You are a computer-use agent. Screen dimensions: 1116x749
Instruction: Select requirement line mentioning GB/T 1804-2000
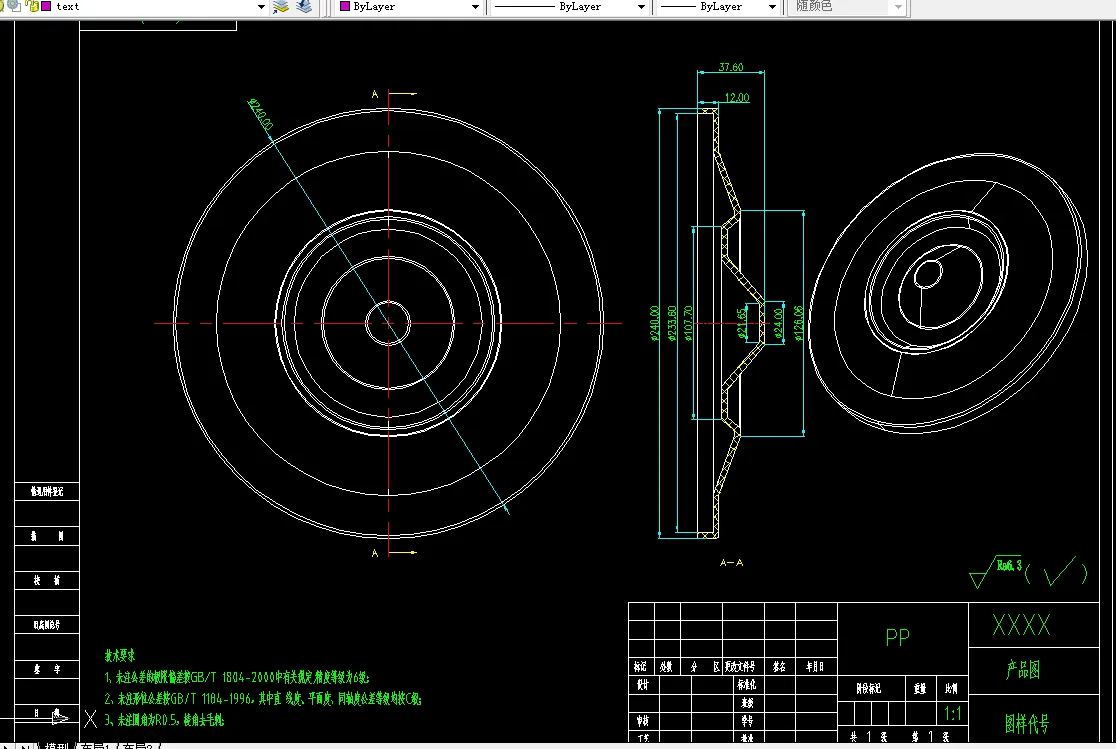tap(237, 677)
